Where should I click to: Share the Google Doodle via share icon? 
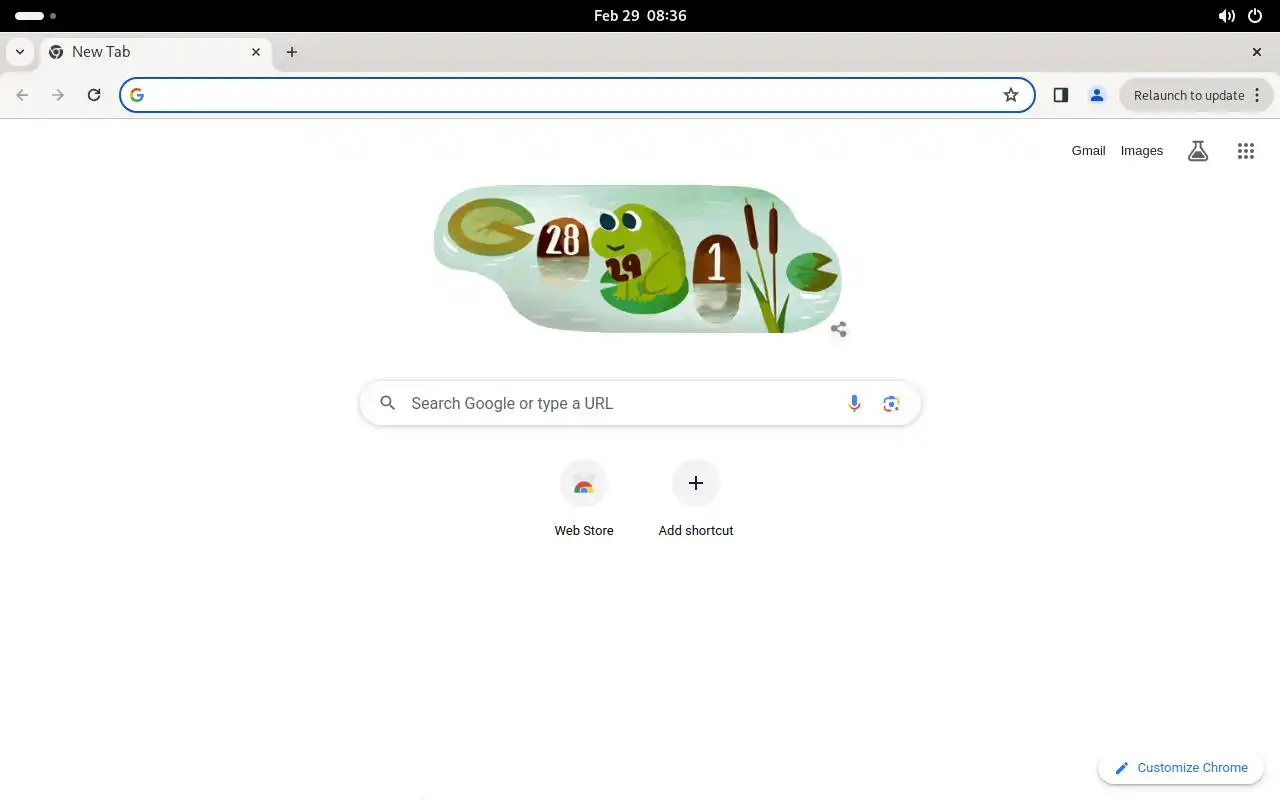pyautogui.click(x=839, y=329)
